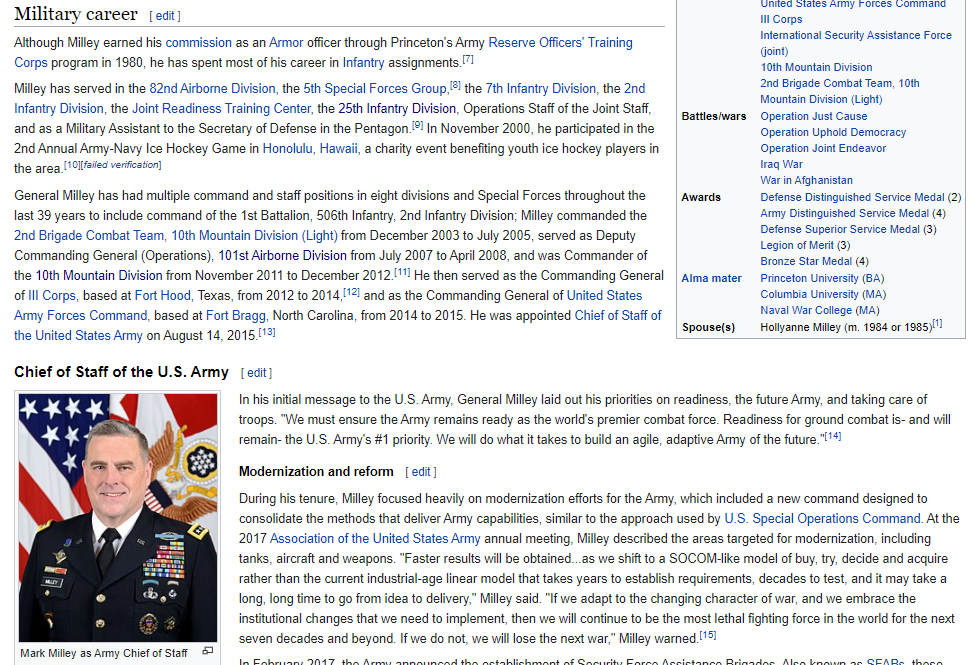Open the Bronze Star Medal link
978x665 pixels.
[x=806, y=261]
